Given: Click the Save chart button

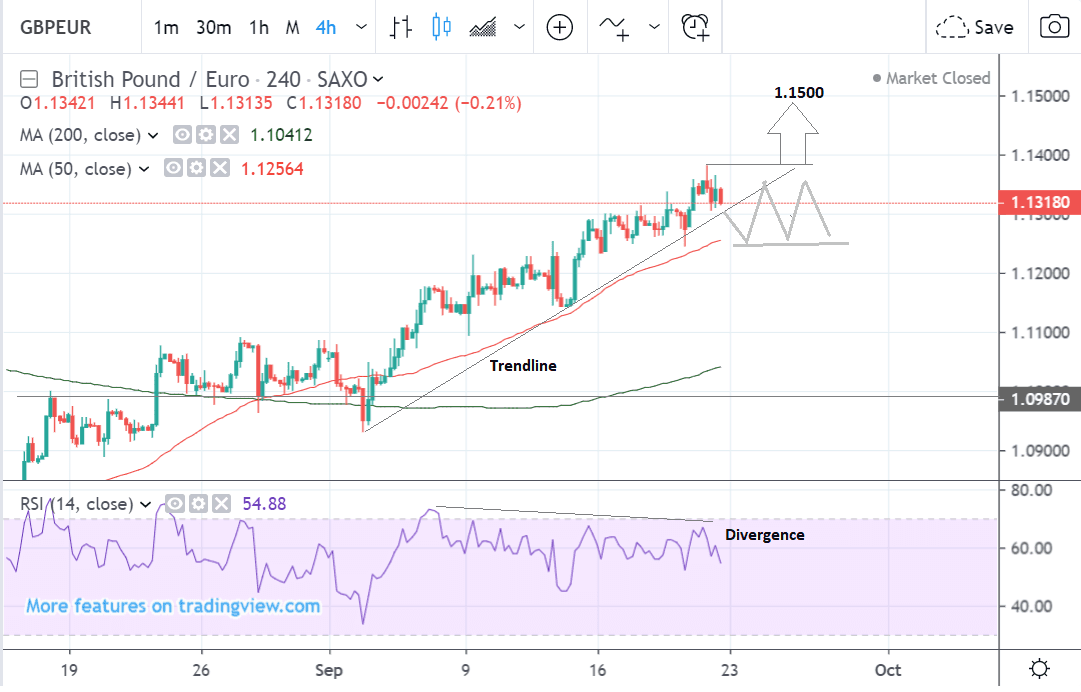Looking at the screenshot, I should click(x=976, y=27).
